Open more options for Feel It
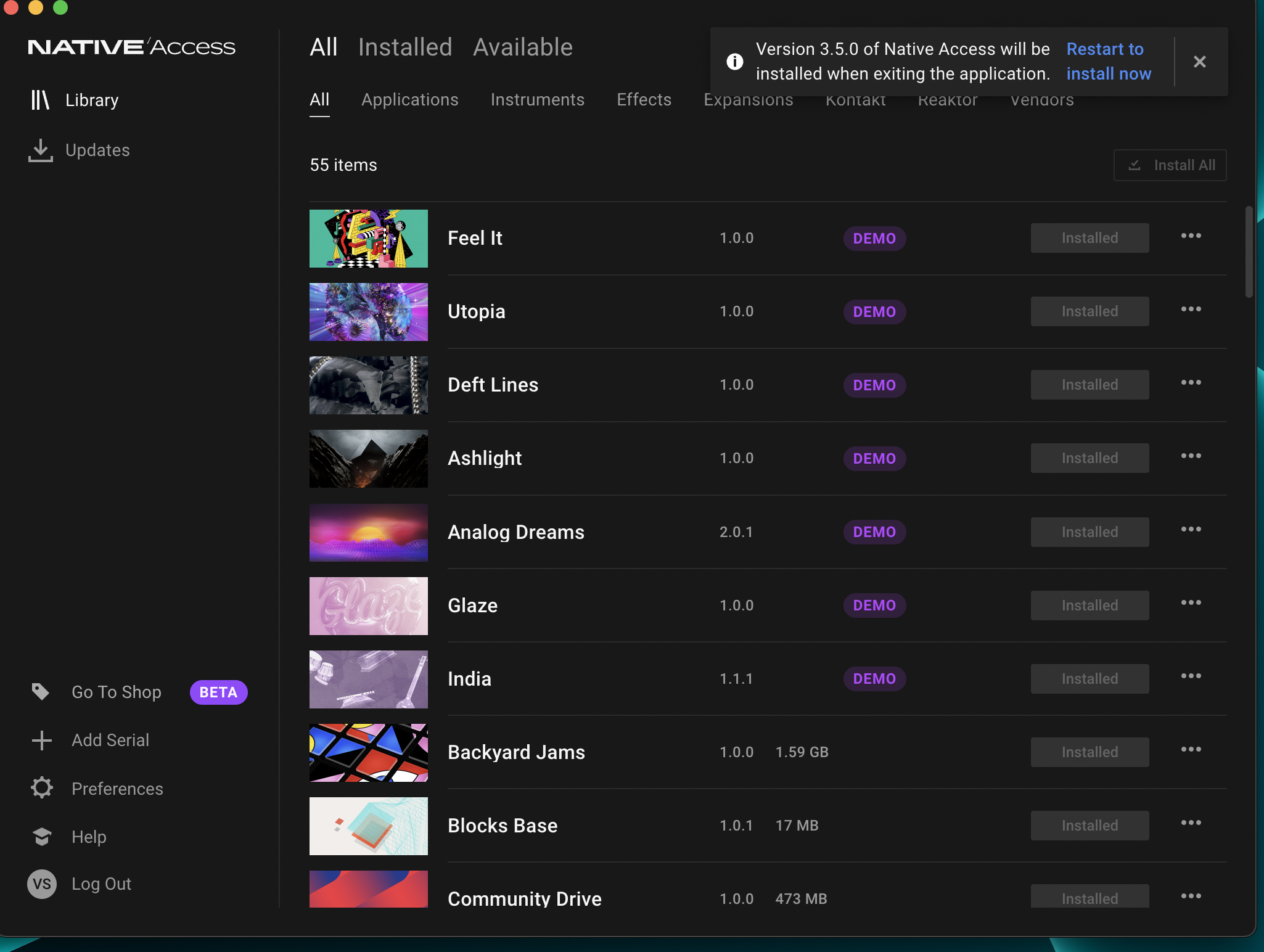1264x952 pixels. coord(1191,236)
